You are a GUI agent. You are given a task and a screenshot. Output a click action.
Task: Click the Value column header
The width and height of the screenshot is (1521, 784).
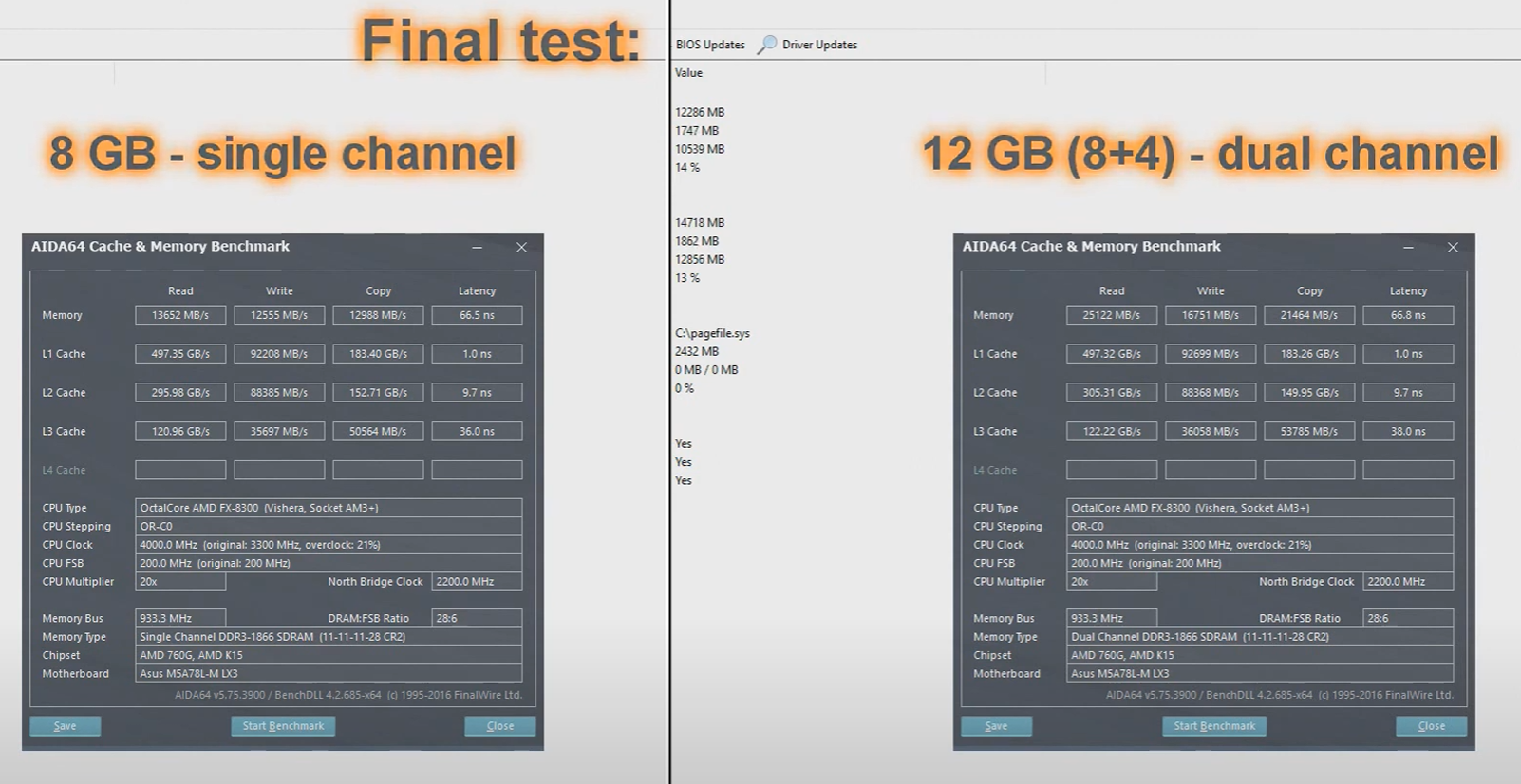tap(688, 73)
